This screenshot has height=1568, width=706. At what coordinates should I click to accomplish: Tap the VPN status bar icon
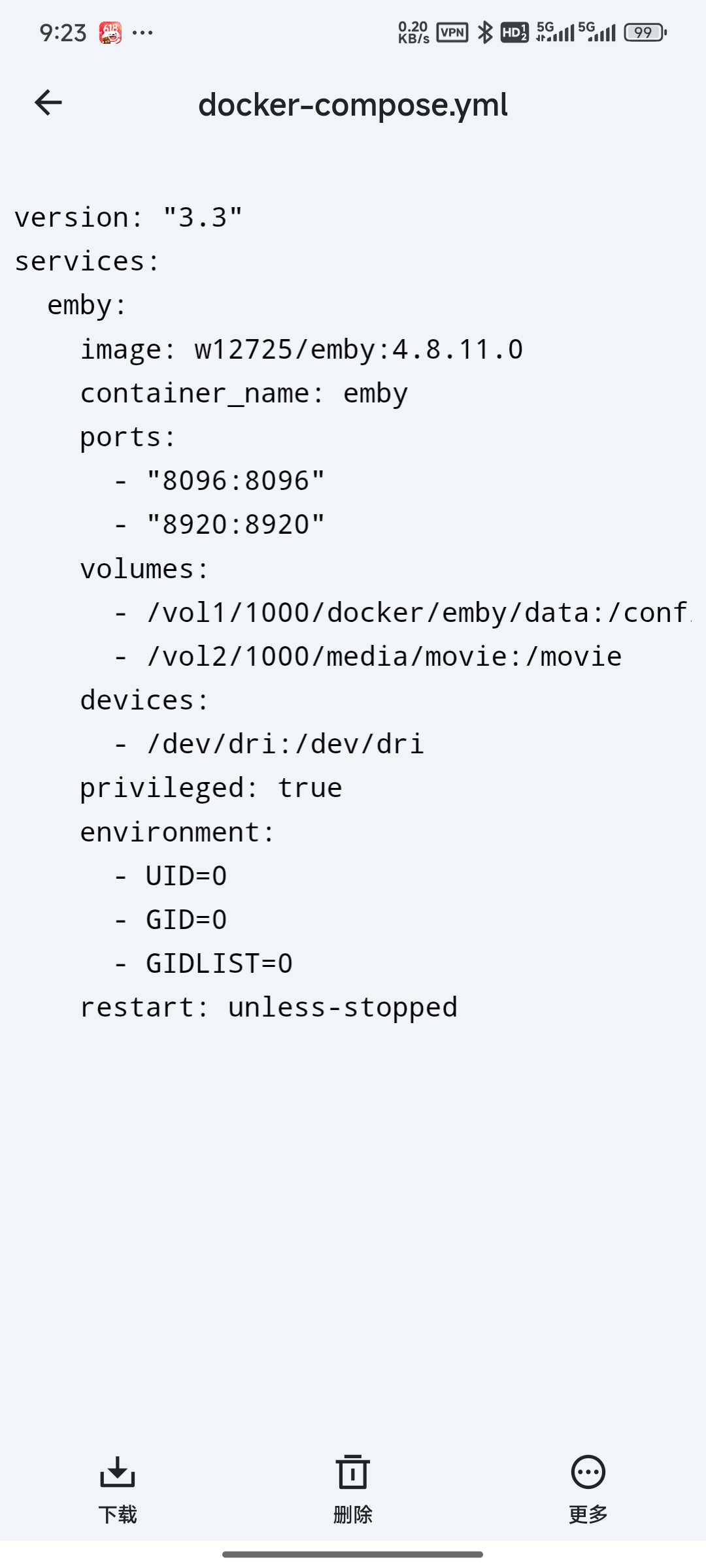(x=452, y=32)
